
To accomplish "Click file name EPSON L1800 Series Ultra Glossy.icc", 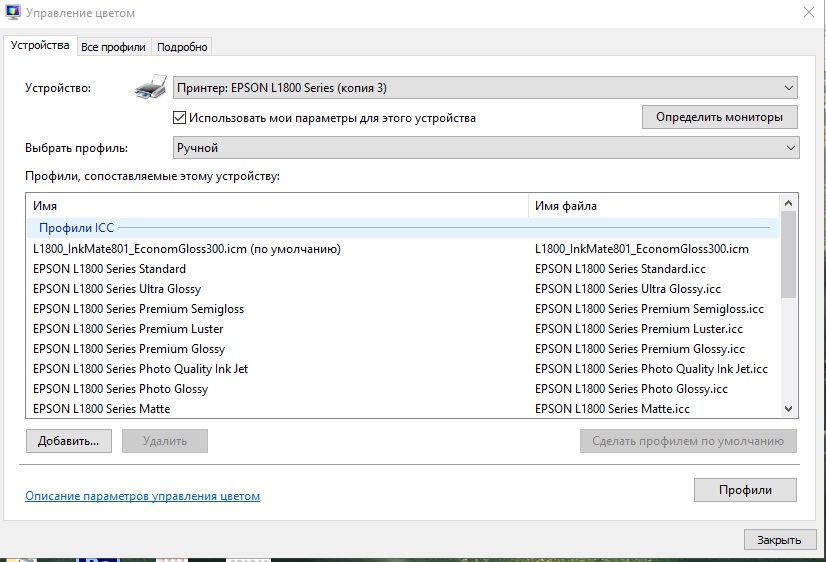I will click(628, 289).
